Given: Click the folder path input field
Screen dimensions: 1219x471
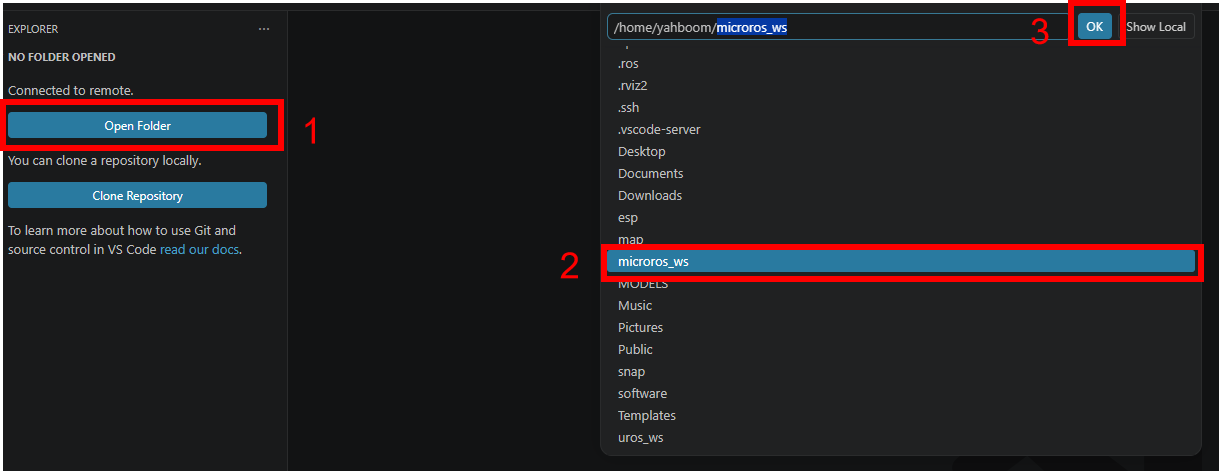Looking at the screenshot, I should point(840,27).
